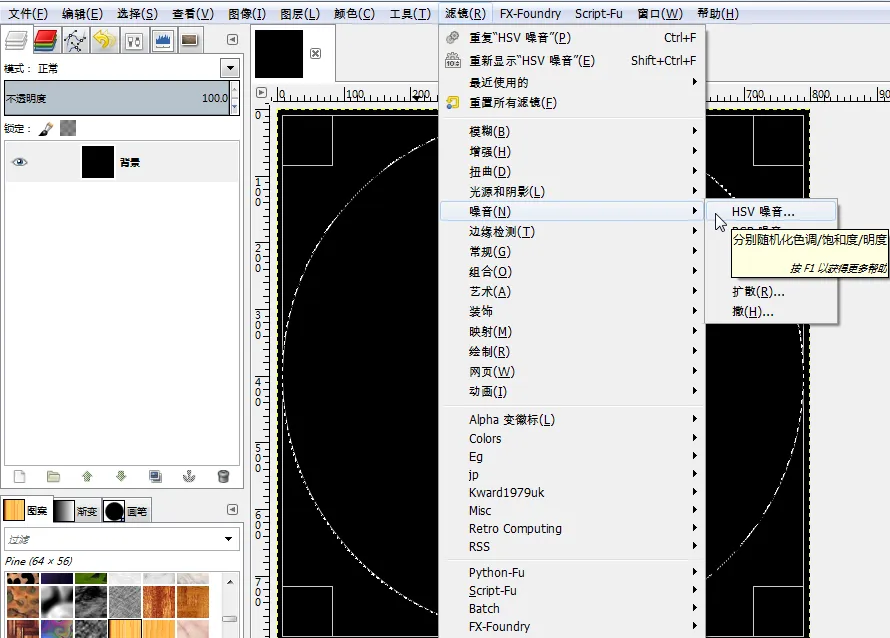Click 重复"HSV 噪音" repeat filter entry
Screen dimensions: 890x638
click(572, 37)
